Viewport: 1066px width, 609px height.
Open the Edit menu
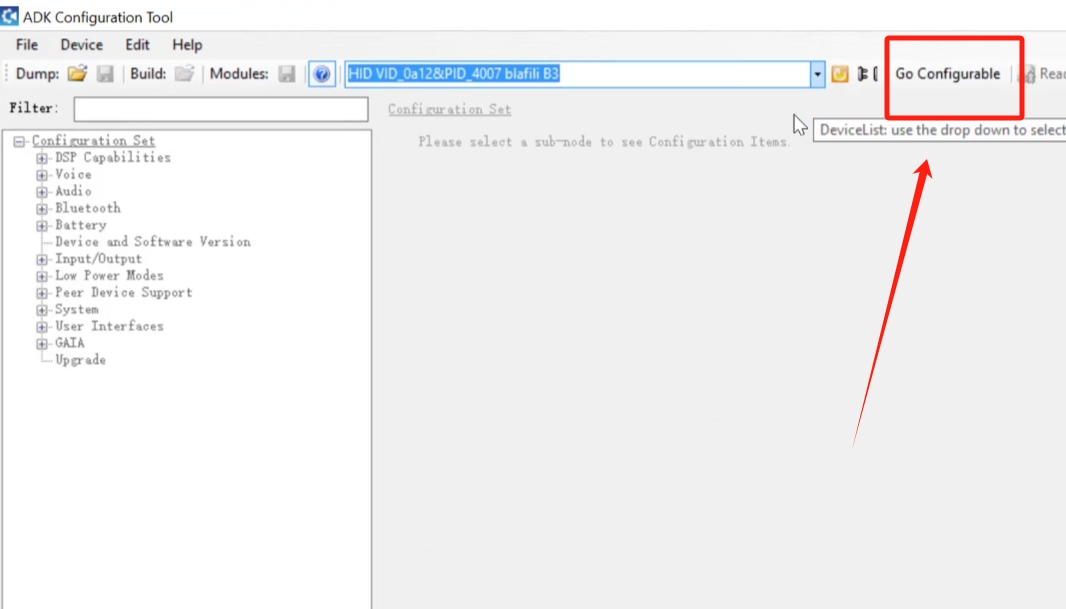click(137, 45)
